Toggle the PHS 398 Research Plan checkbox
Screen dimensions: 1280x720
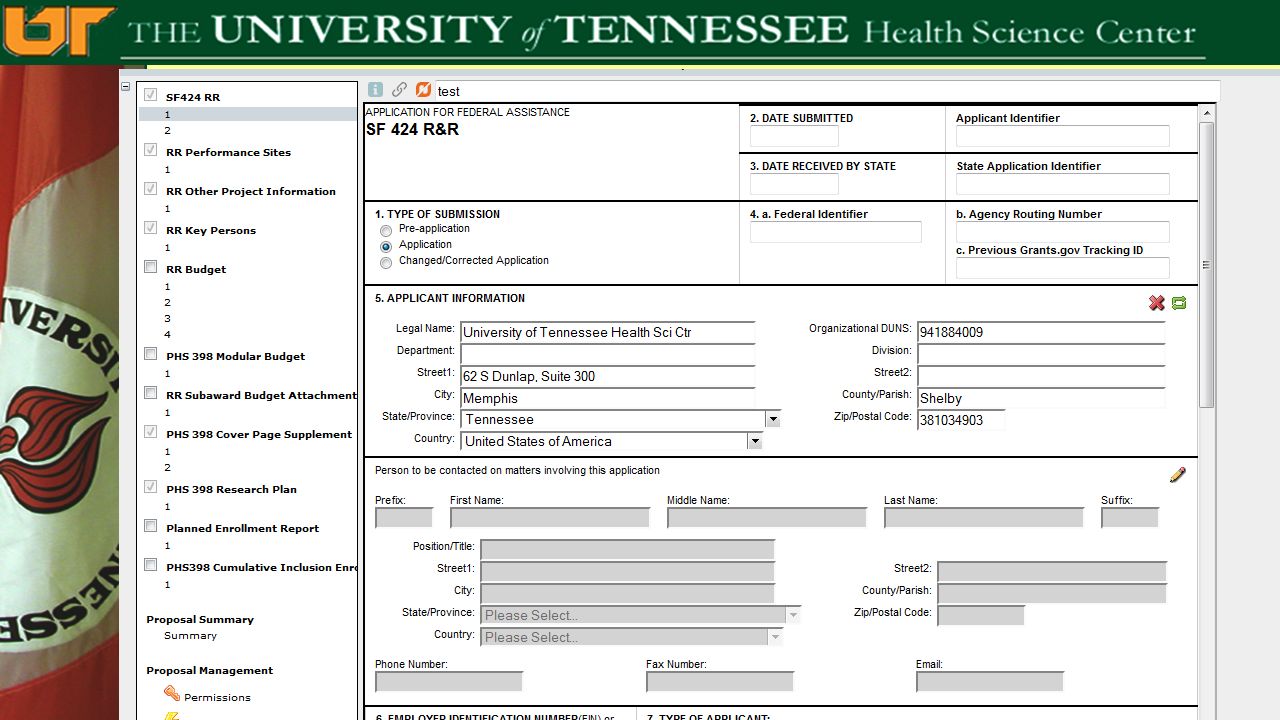pos(151,487)
